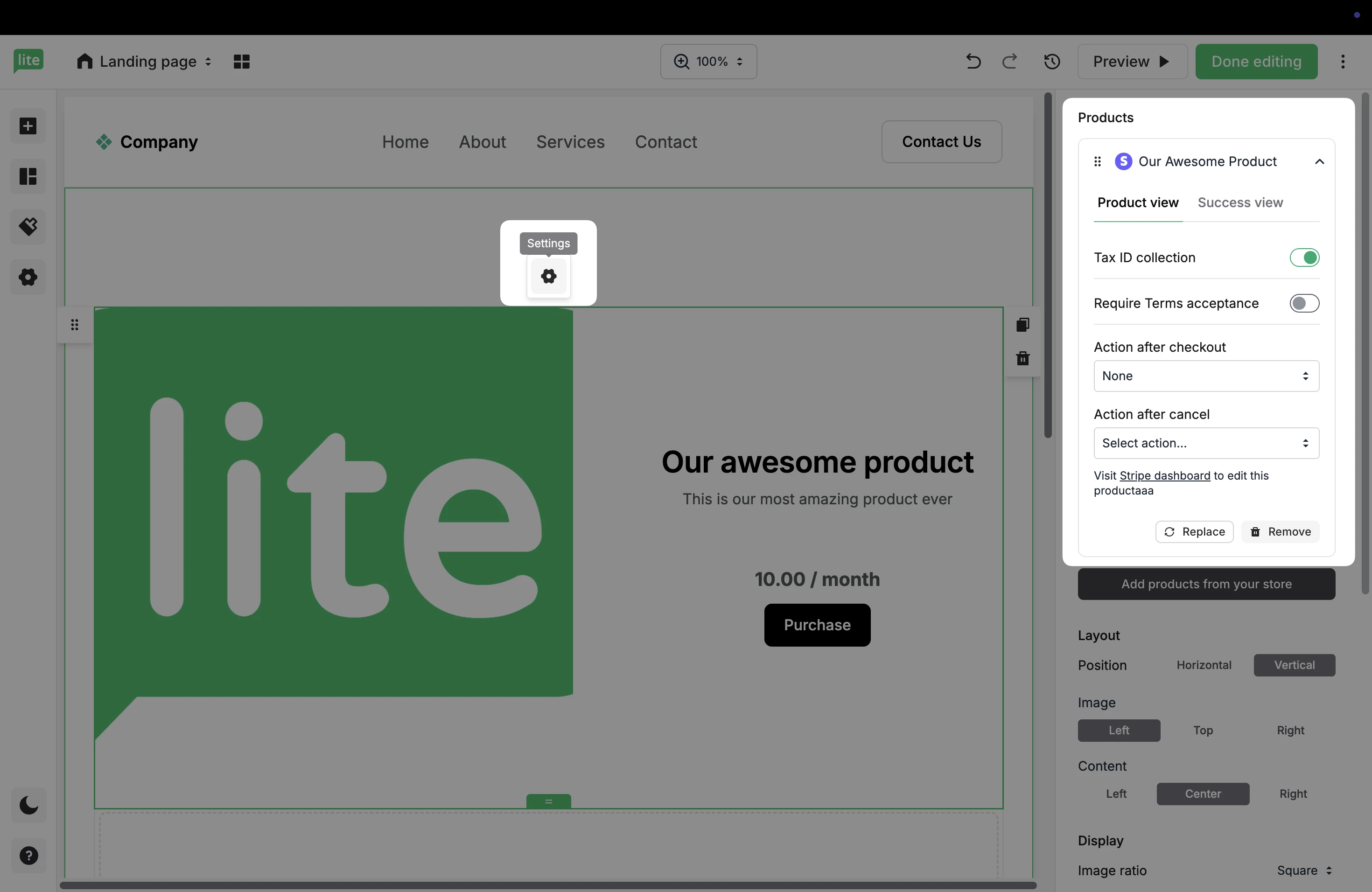Screen dimensions: 1372x892
Task: Open the 100% zoom level dropdown
Action: pos(708,62)
